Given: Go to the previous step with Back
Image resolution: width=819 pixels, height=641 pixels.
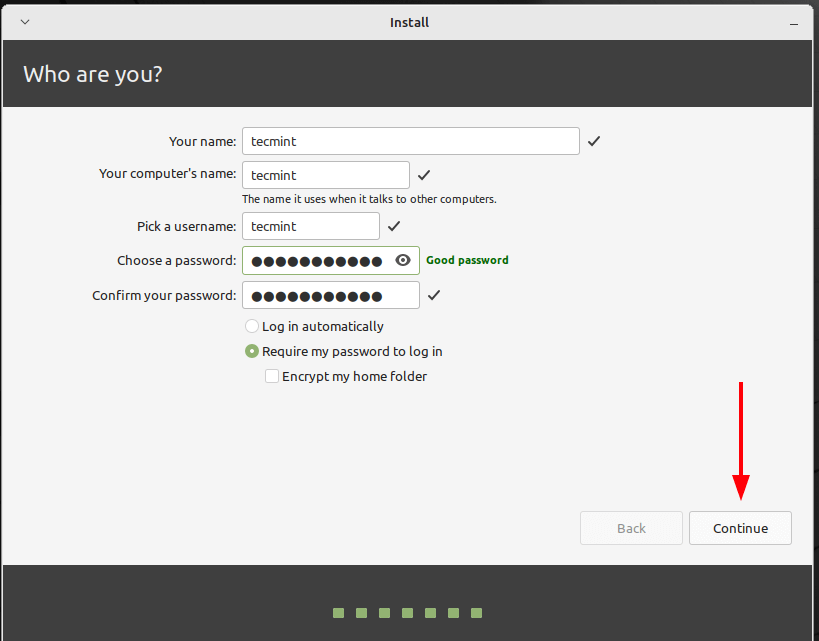Looking at the screenshot, I should [631, 528].
